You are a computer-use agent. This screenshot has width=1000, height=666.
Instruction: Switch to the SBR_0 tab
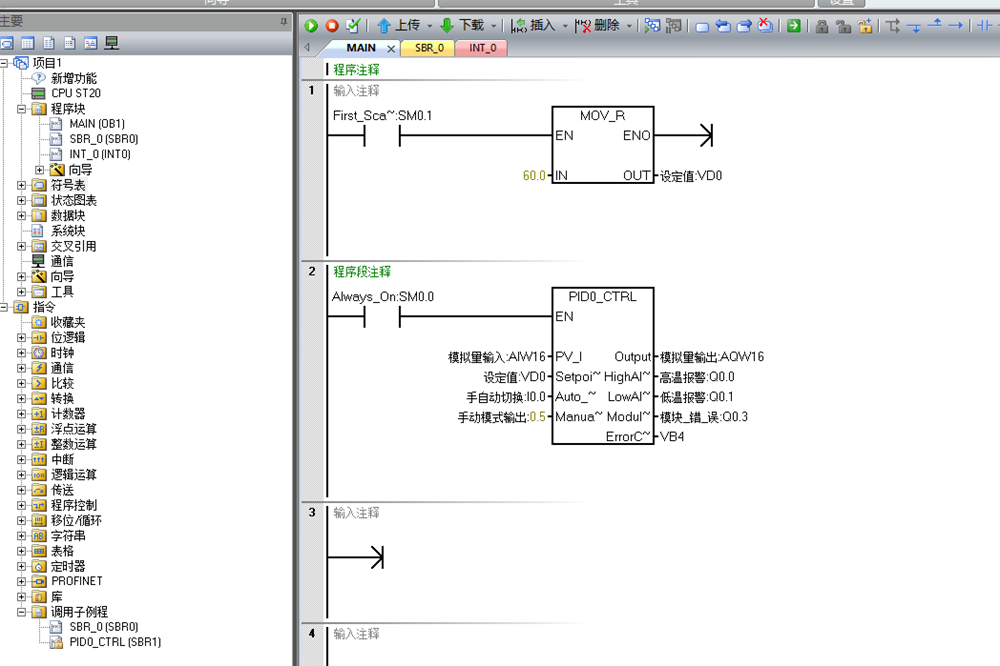point(428,48)
